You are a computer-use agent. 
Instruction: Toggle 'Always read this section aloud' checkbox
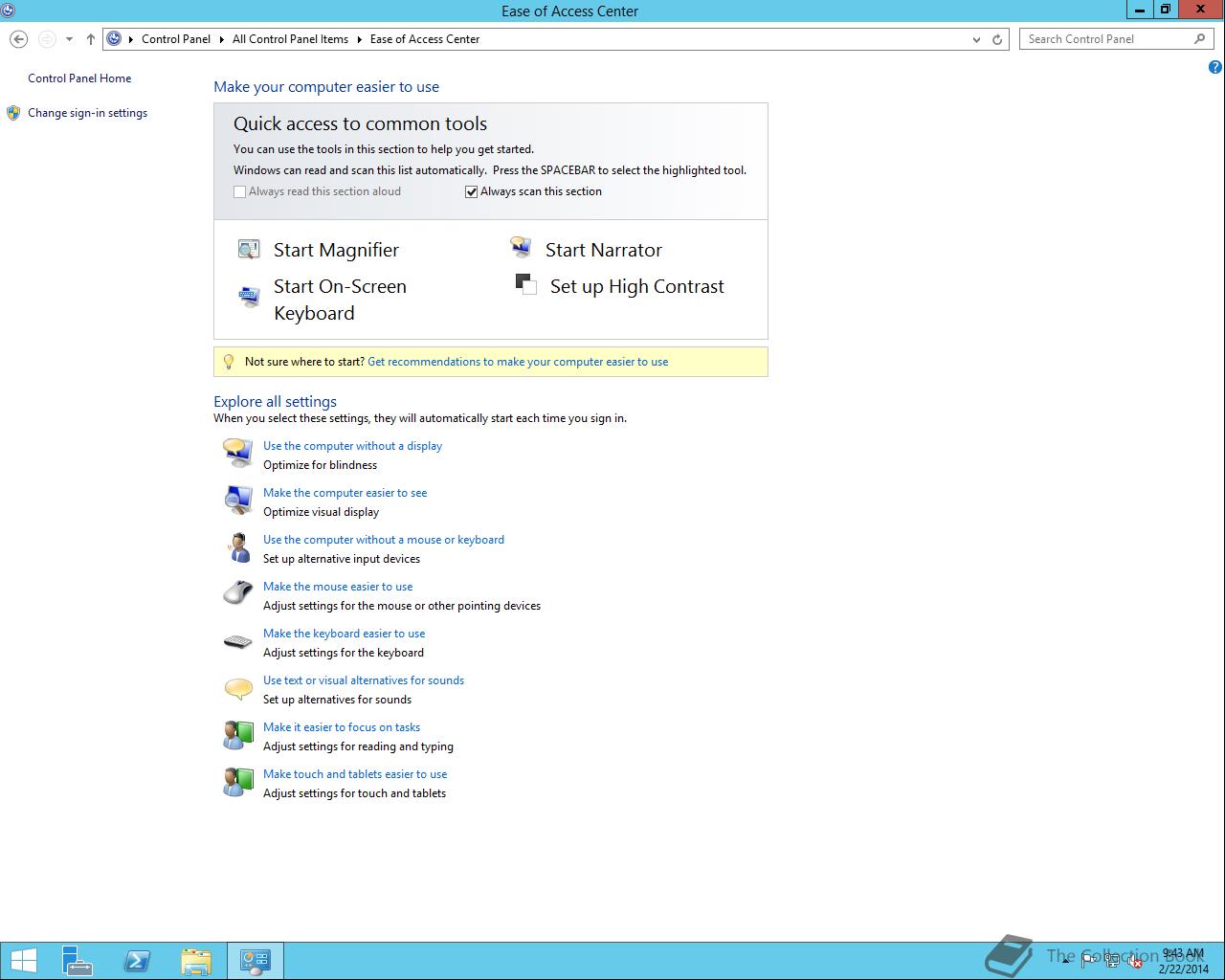point(240,191)
